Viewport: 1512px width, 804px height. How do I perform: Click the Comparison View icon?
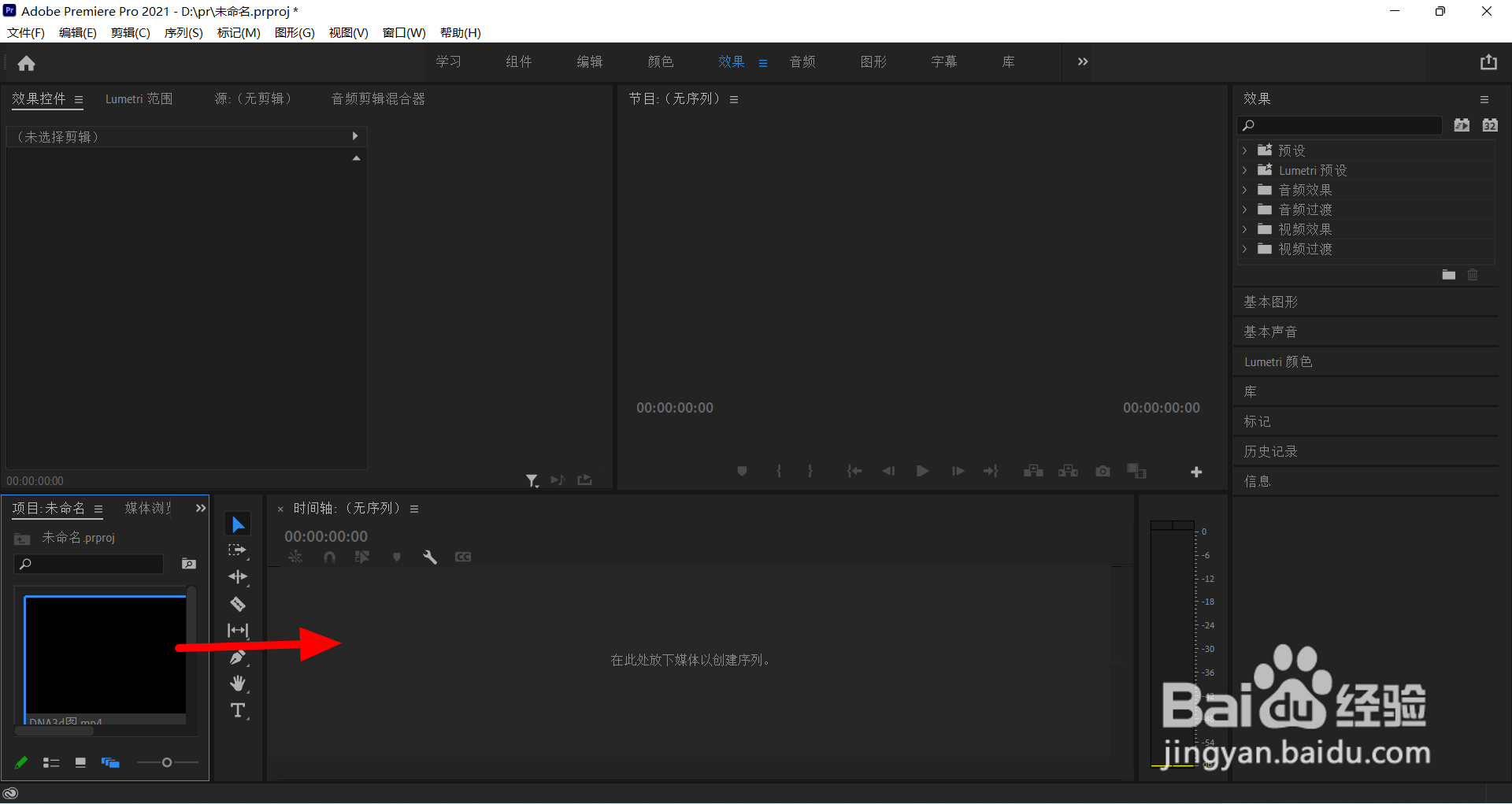tap(1136, 471)
